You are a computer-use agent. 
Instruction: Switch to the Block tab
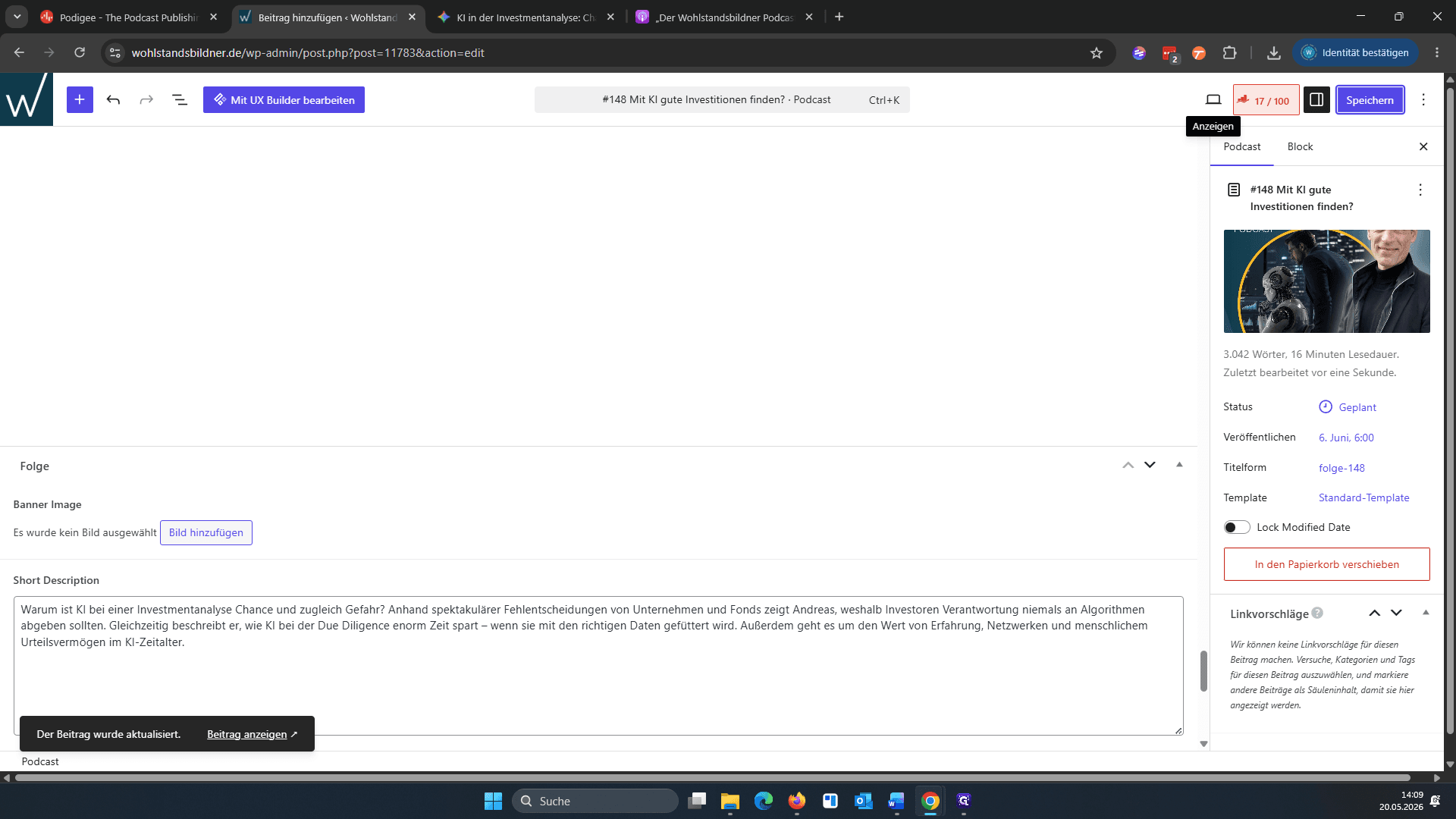tap(1300, 146)
